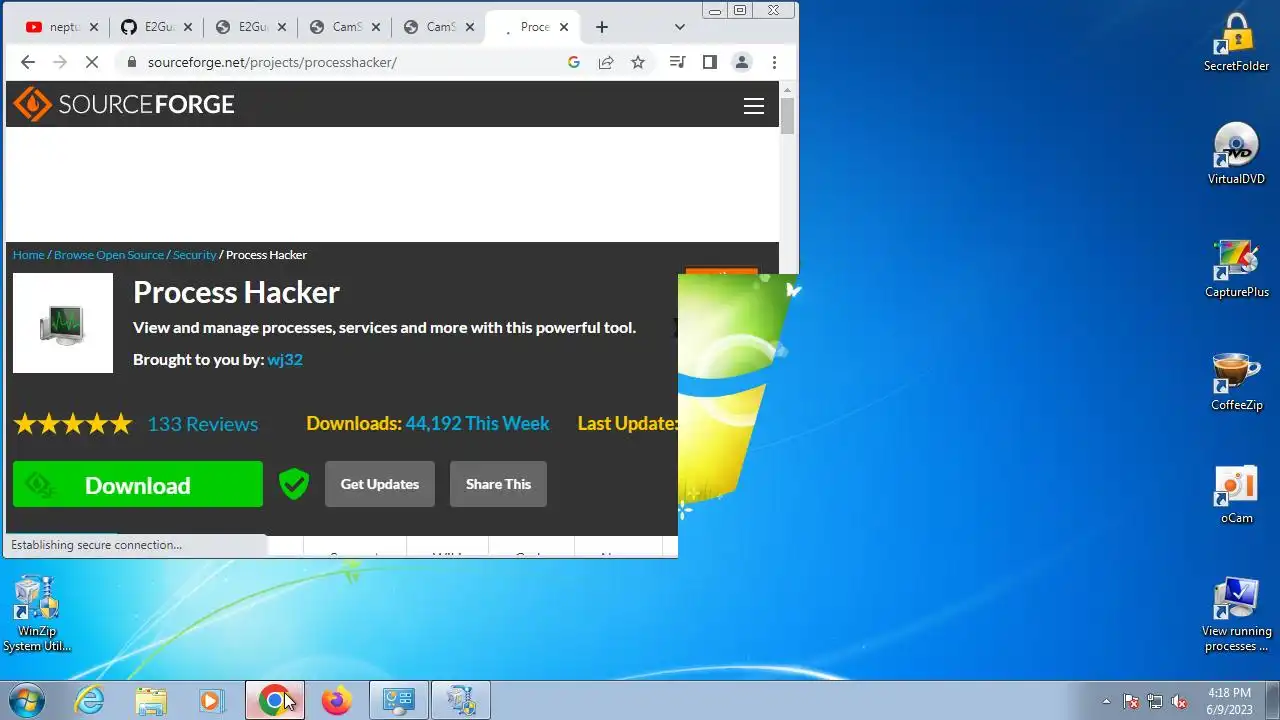Viewport: 1280px width, 720px height.
Task: Go to Home breadcrumb
Action: [28, 255]
